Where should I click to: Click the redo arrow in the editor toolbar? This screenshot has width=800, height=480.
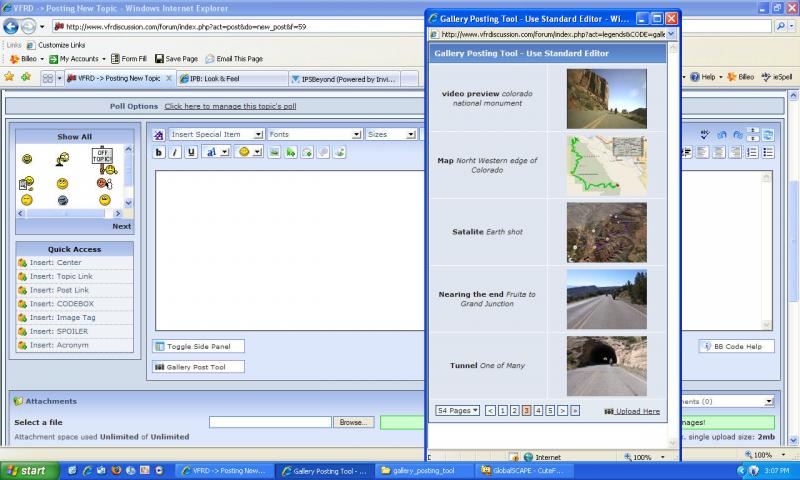coord(738,135)
